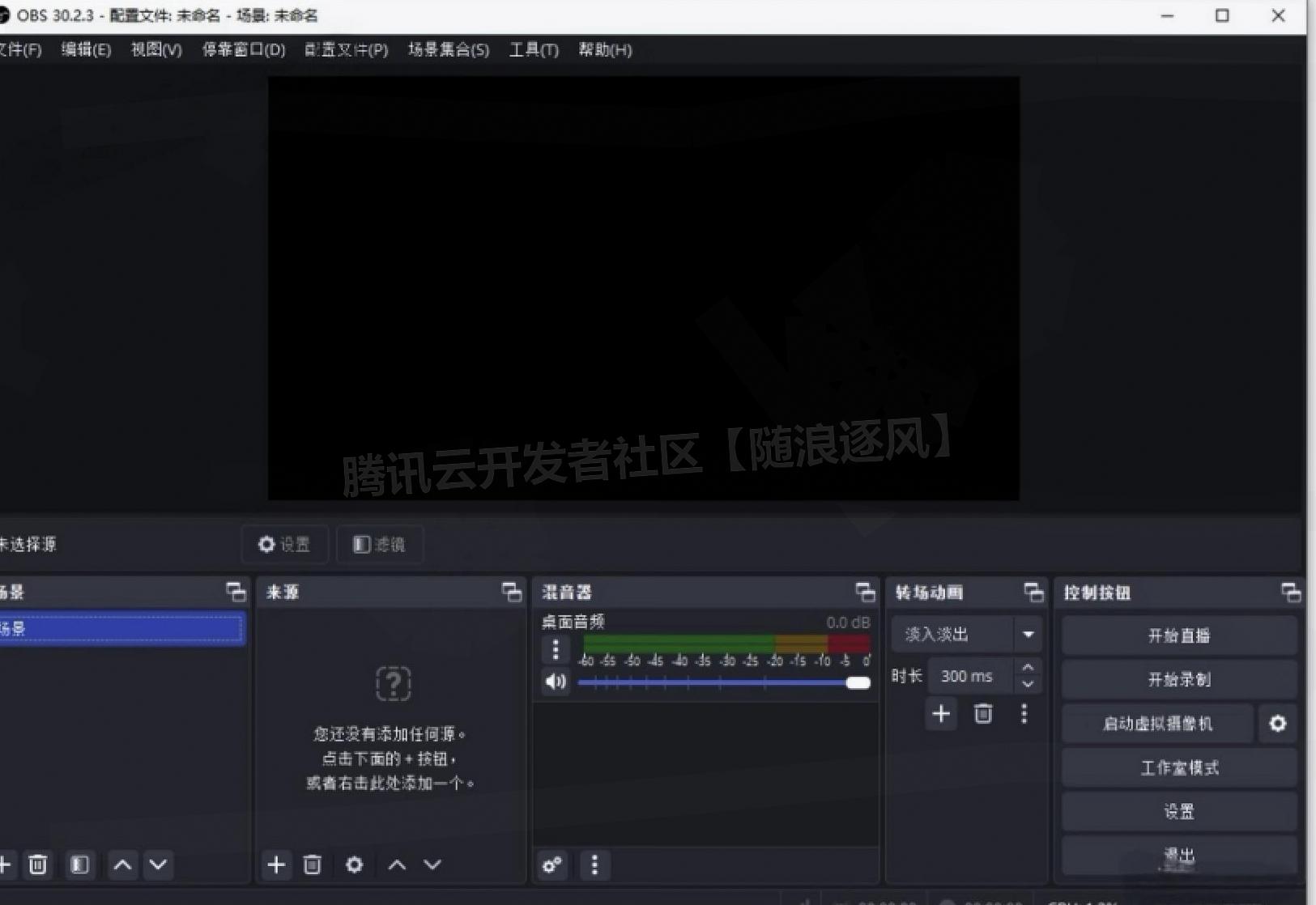This screenshot has width=1316, height=905.
Task: Add a transition with plus icon
Action: point(941,713)
